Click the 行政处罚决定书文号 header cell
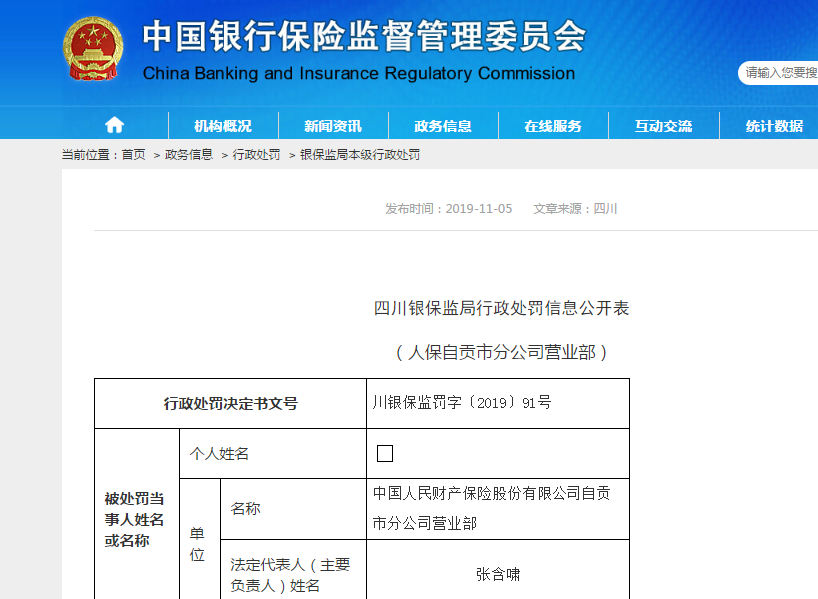The width and height of the screenshot is (818, 599). tap(231, 403)
